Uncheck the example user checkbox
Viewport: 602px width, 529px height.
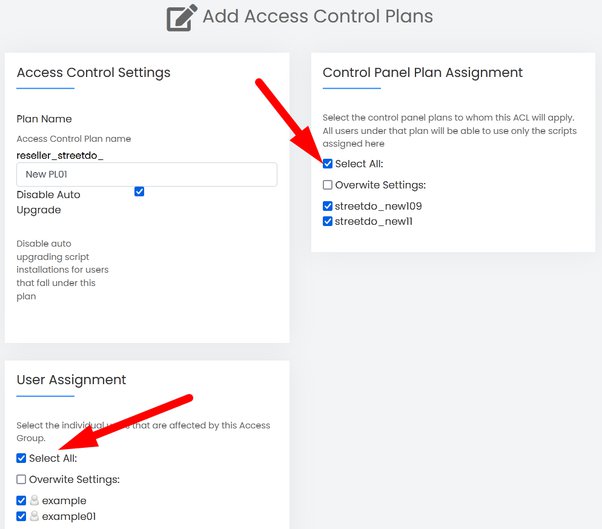pyautogui.click(x=22, y=501)
